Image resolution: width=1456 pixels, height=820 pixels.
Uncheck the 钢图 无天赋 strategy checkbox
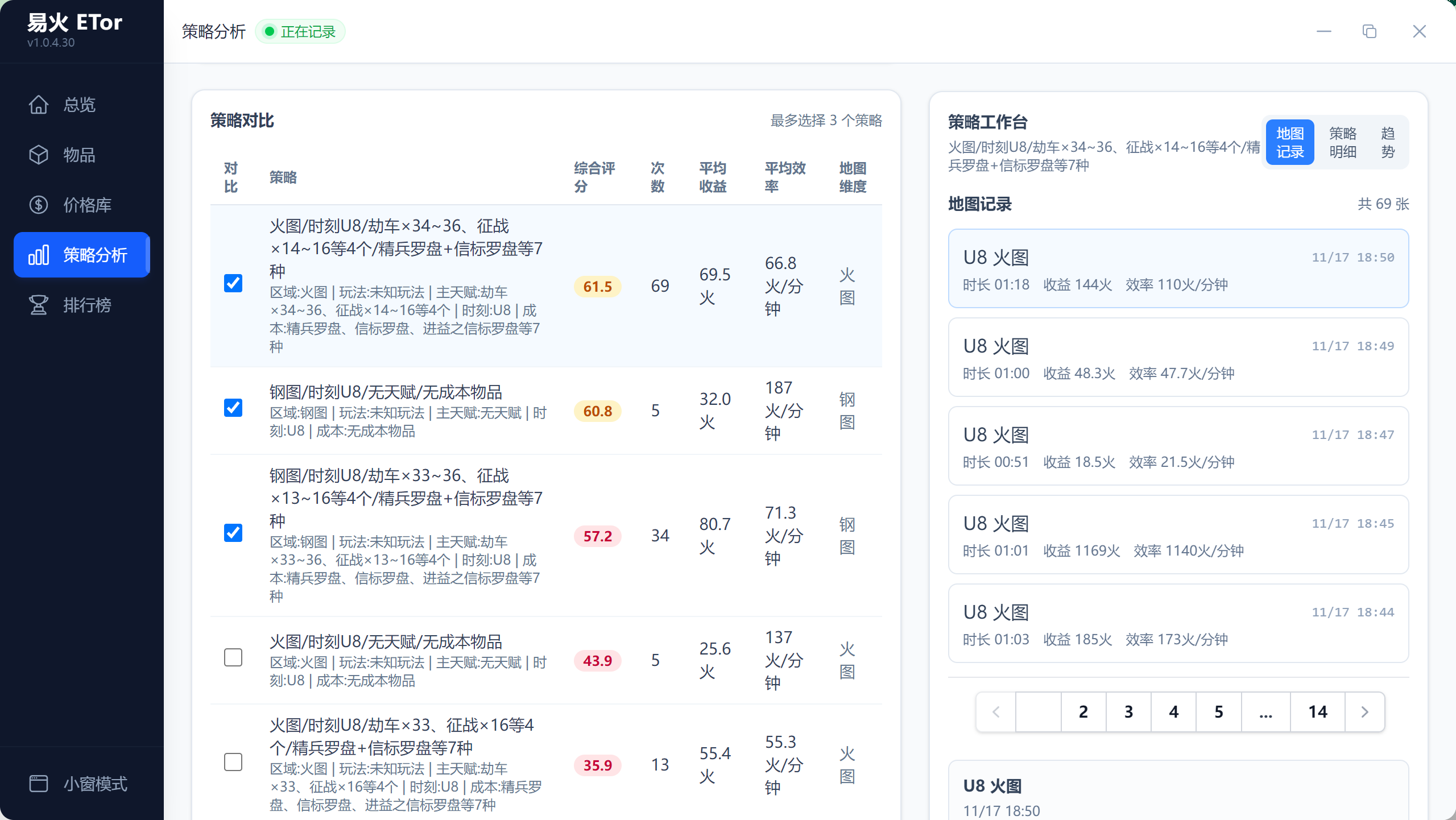pyautogui.click(x=233, y=408)
